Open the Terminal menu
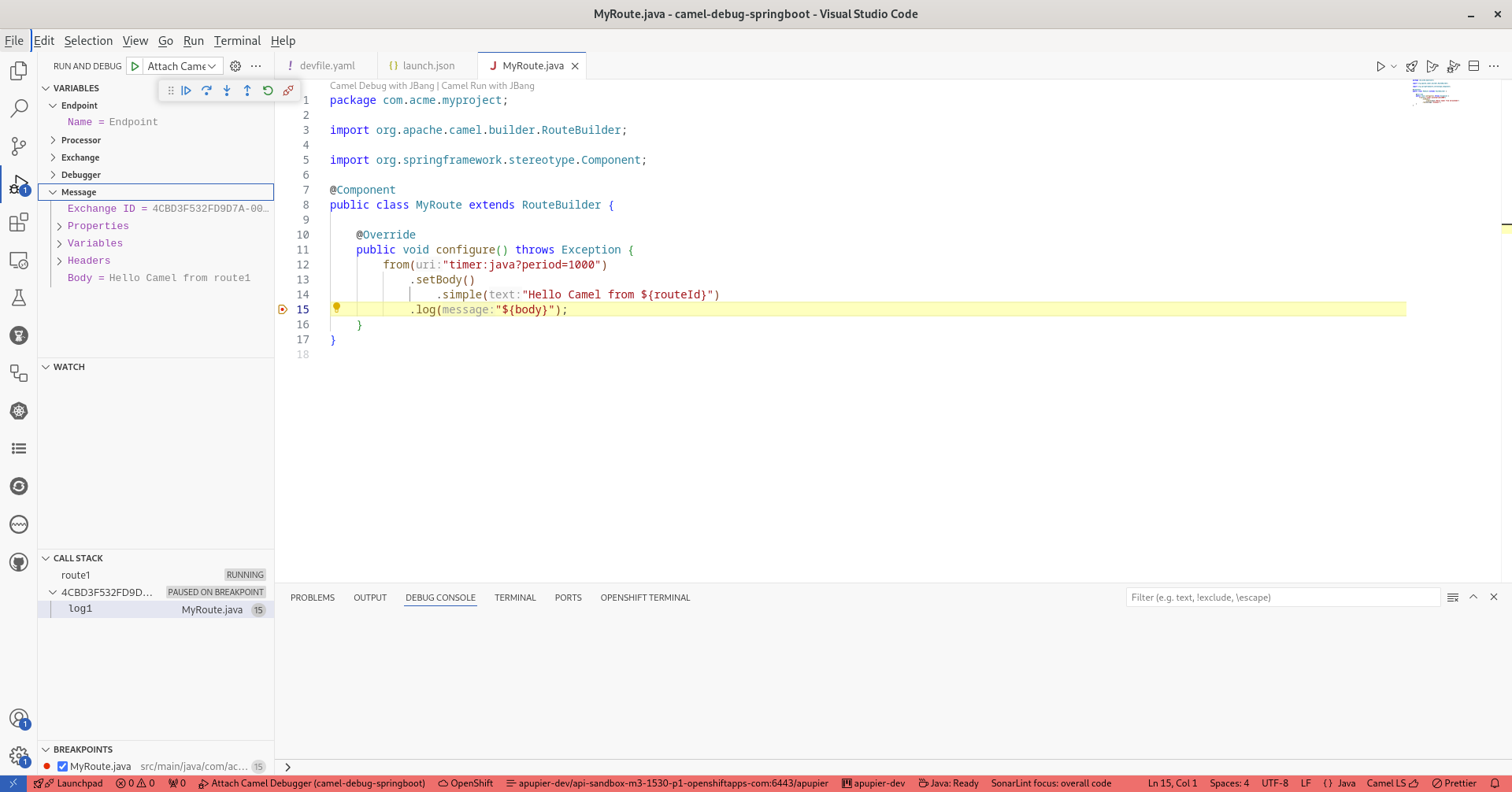The image size is (1512, 792). 237,41
